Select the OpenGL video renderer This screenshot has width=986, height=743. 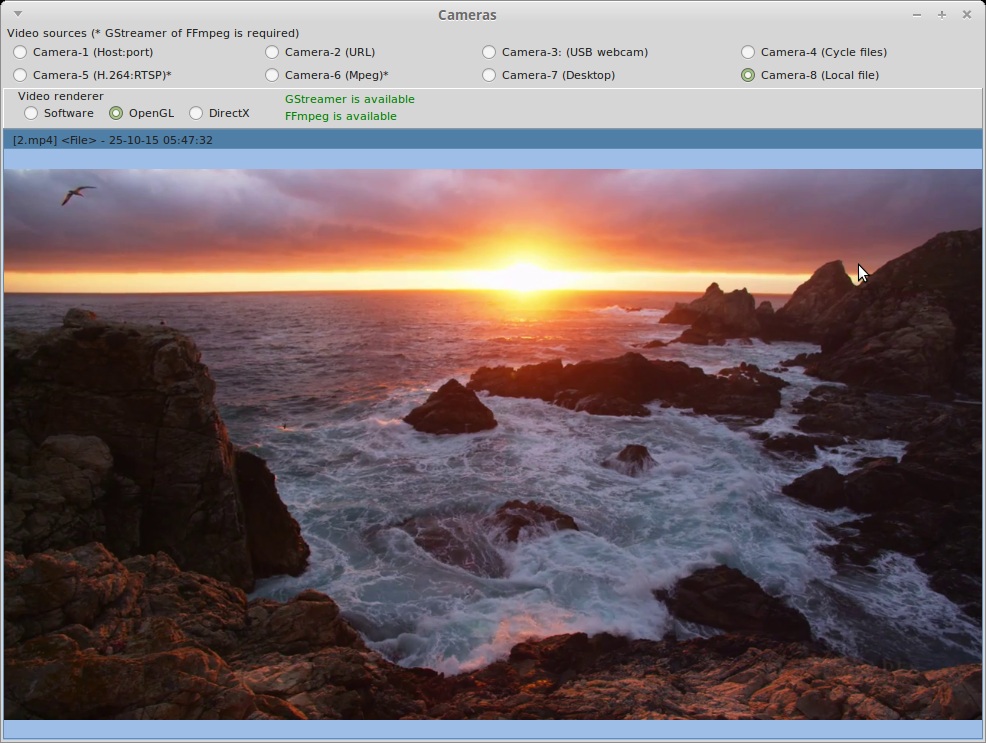click(116, 113)
